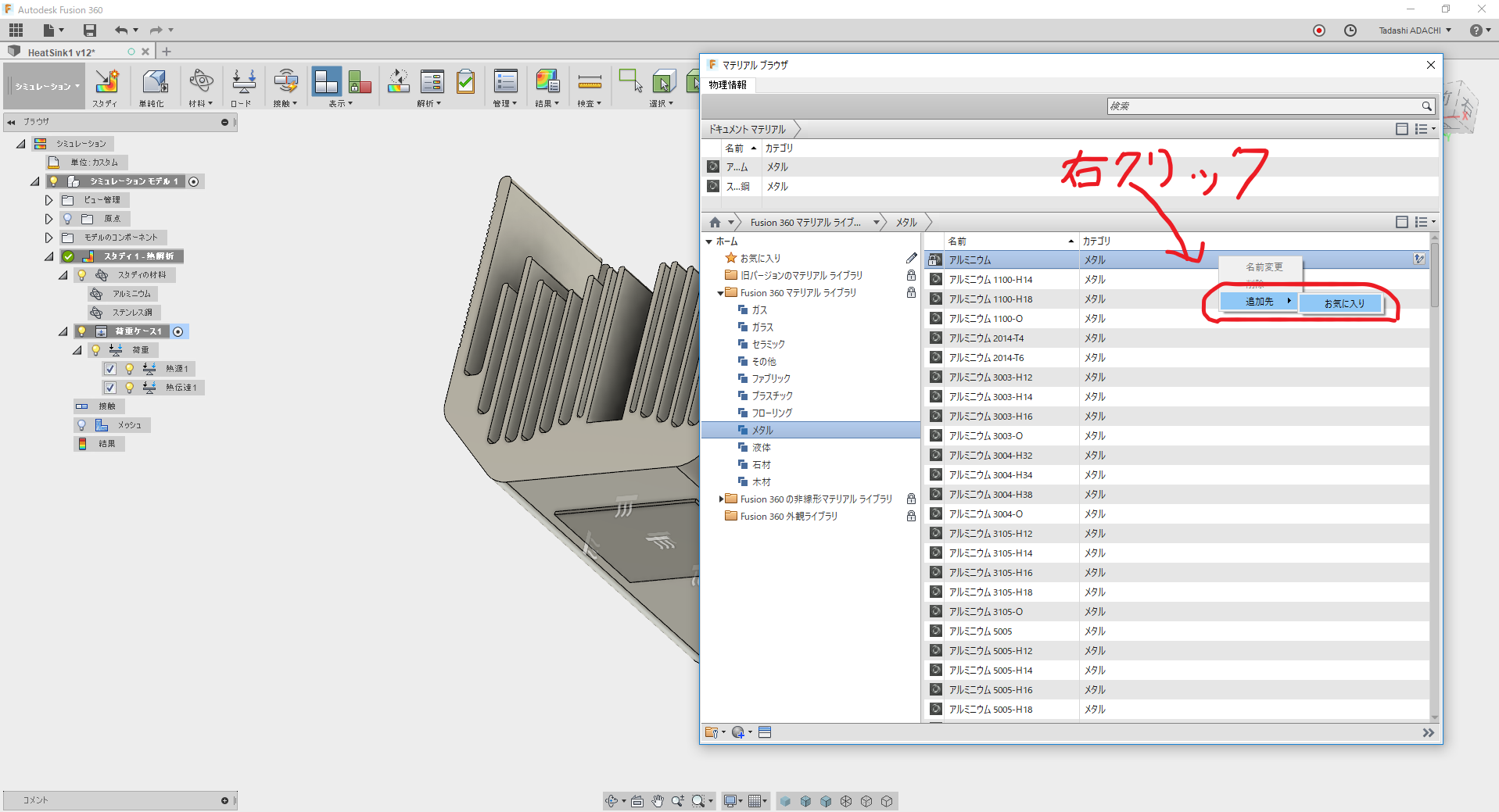Close the マテリアル ブラウザ dialog

[1430, 65]
